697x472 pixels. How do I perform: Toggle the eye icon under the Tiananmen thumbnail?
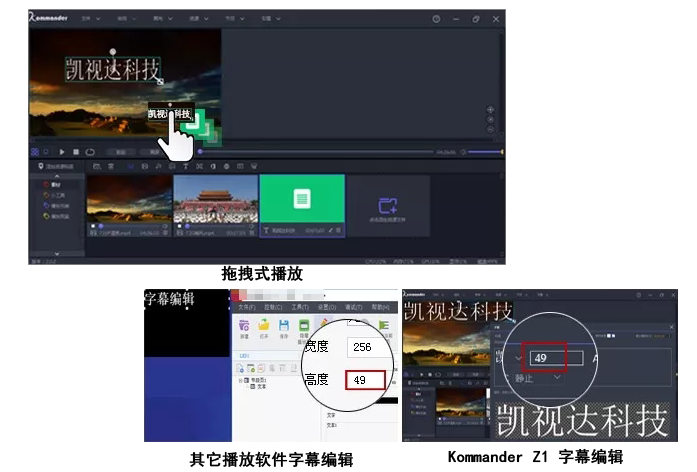251,226
